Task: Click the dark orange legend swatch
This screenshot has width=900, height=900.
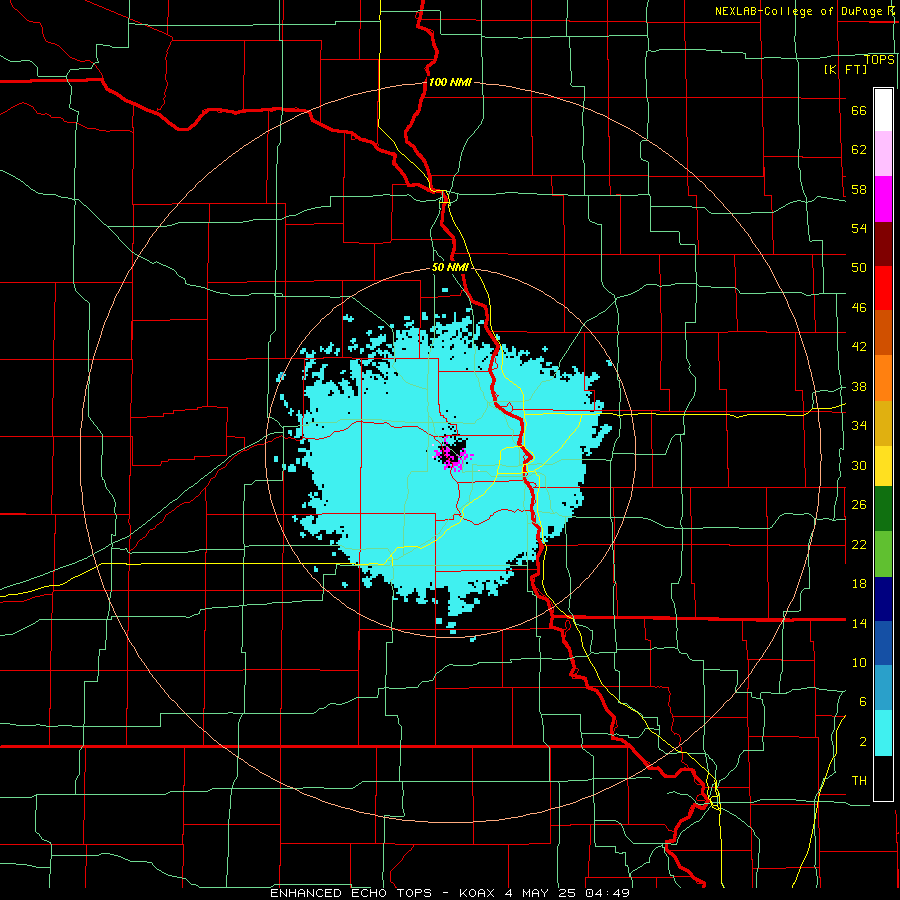Action: pos(883,333)
